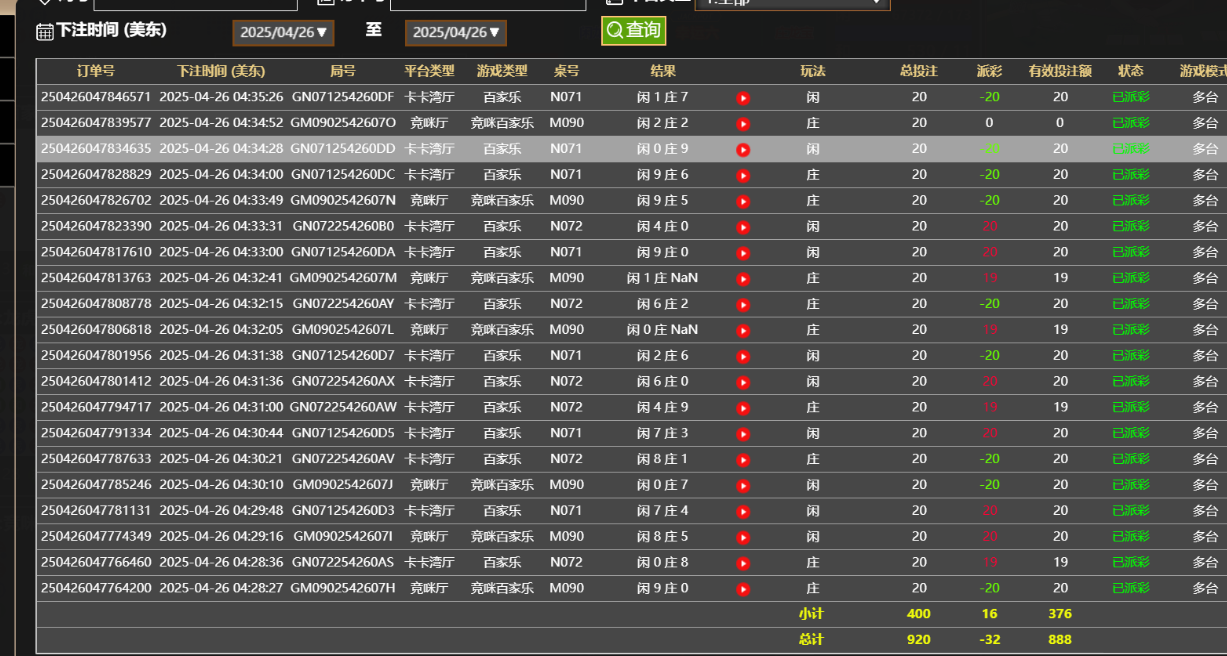Click replay icon in highlighted row 250426047834635
The height and width of the screenshot is (656, 1227).
click(x=743, y=150)
